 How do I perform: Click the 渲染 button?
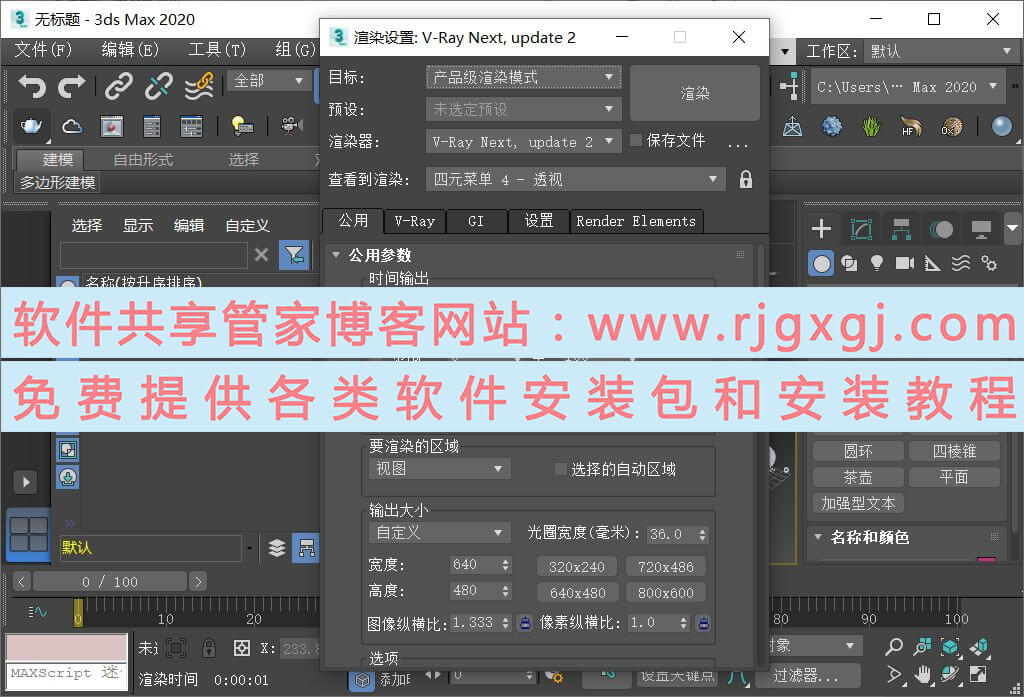[695, 93]
